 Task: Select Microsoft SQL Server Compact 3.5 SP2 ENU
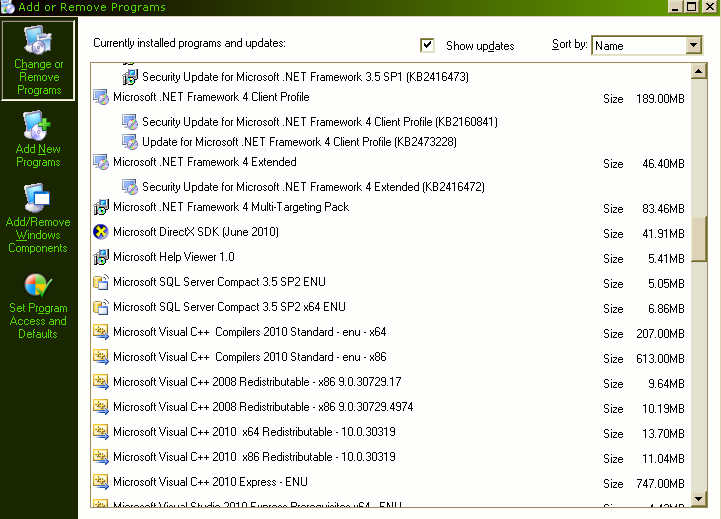(219, 282)
